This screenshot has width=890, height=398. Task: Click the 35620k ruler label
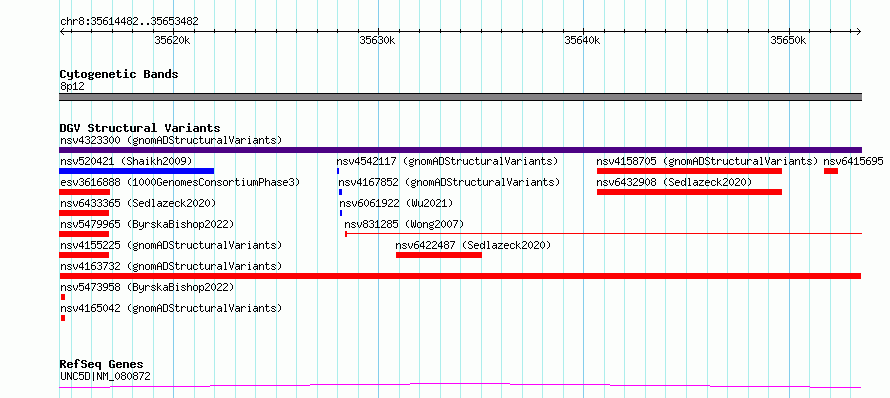coord(173,41)
